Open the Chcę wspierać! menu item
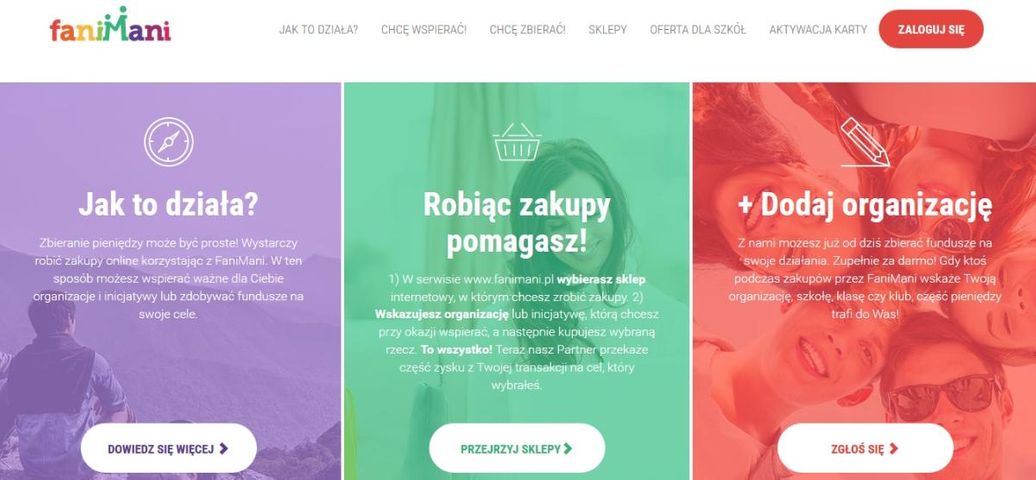This screenshot has width=1036, height=480. click(x=424, y=30)
